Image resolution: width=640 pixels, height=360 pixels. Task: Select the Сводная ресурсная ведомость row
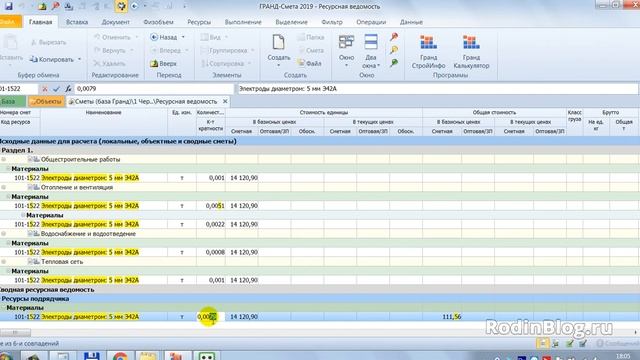(x=320, y=289)
